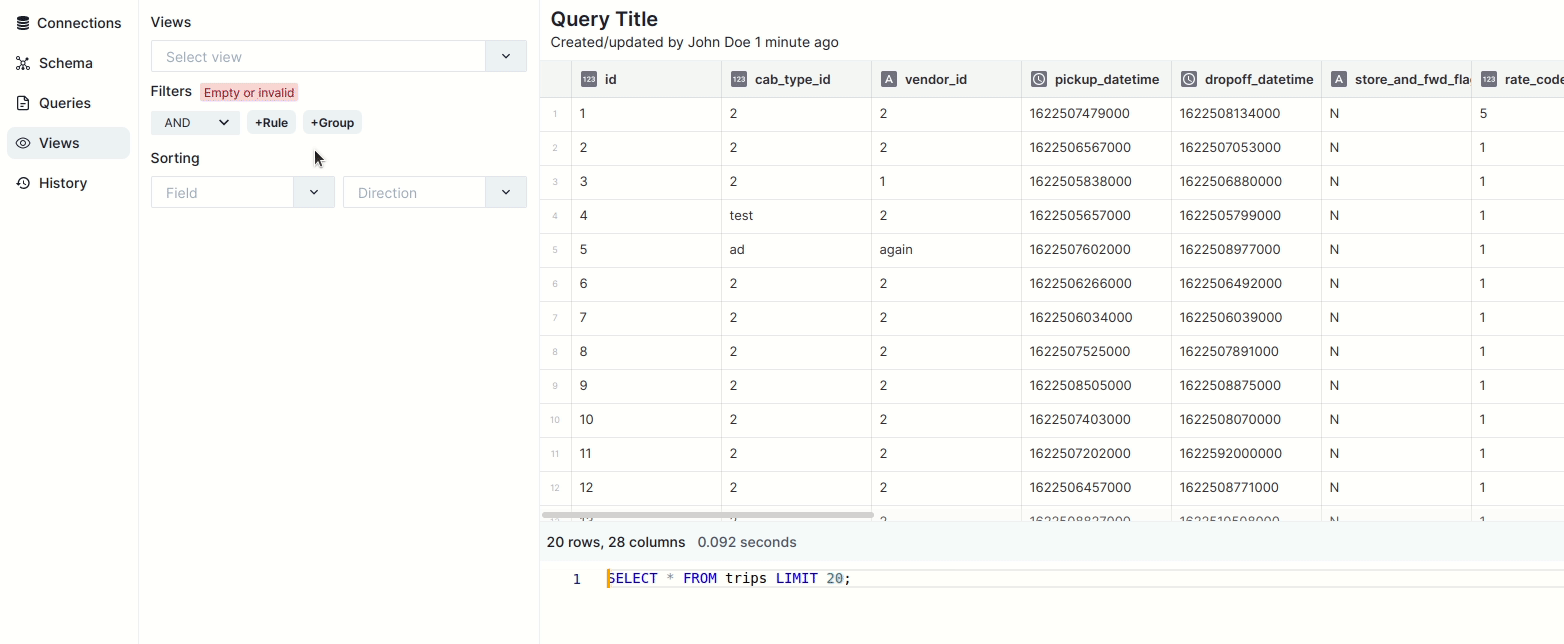Click the Schema icon in sidebar
1564x644 pixels.
tap(23, 63)
